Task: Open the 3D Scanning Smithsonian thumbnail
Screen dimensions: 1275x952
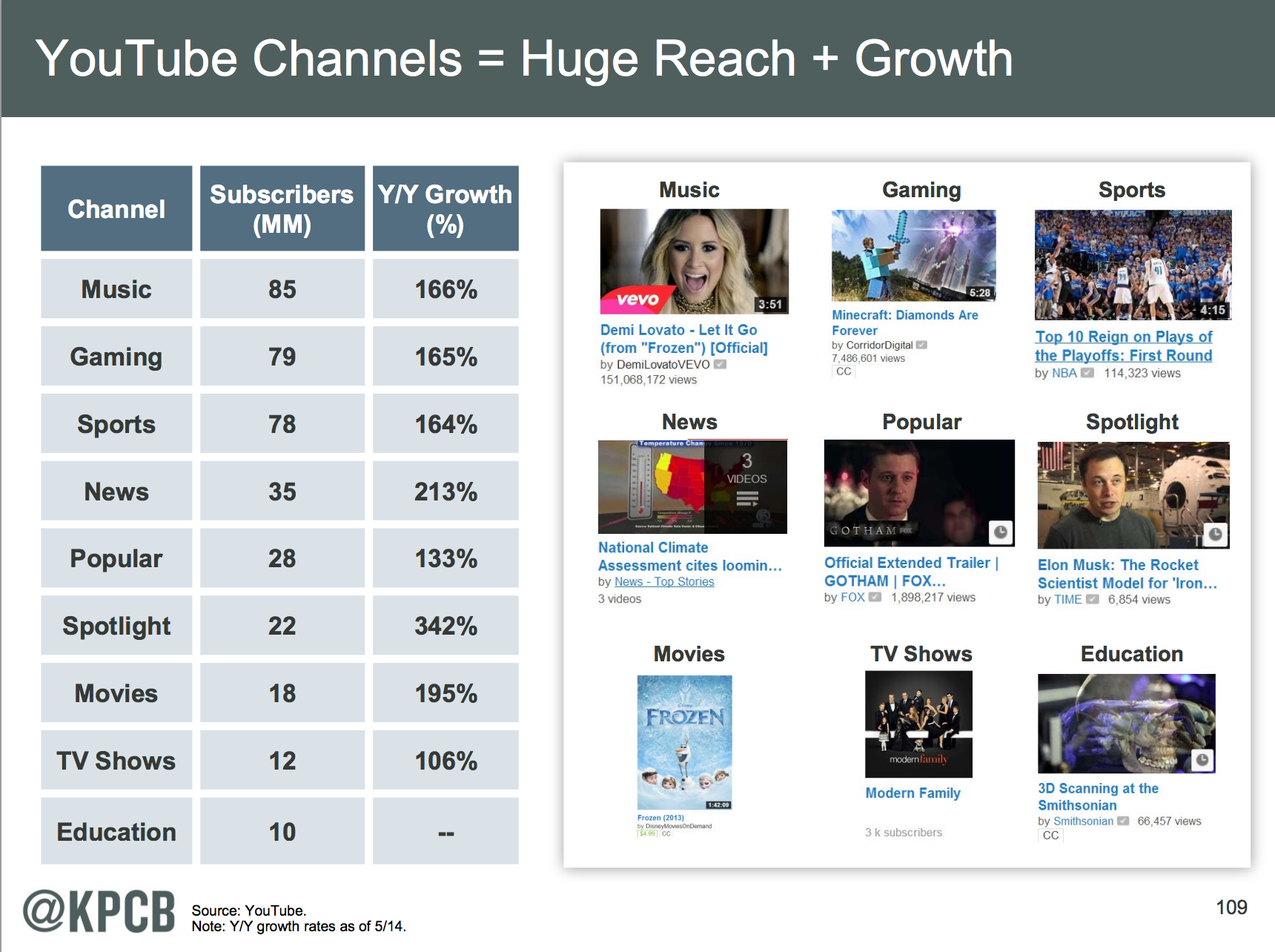Action: [1126, 724]
